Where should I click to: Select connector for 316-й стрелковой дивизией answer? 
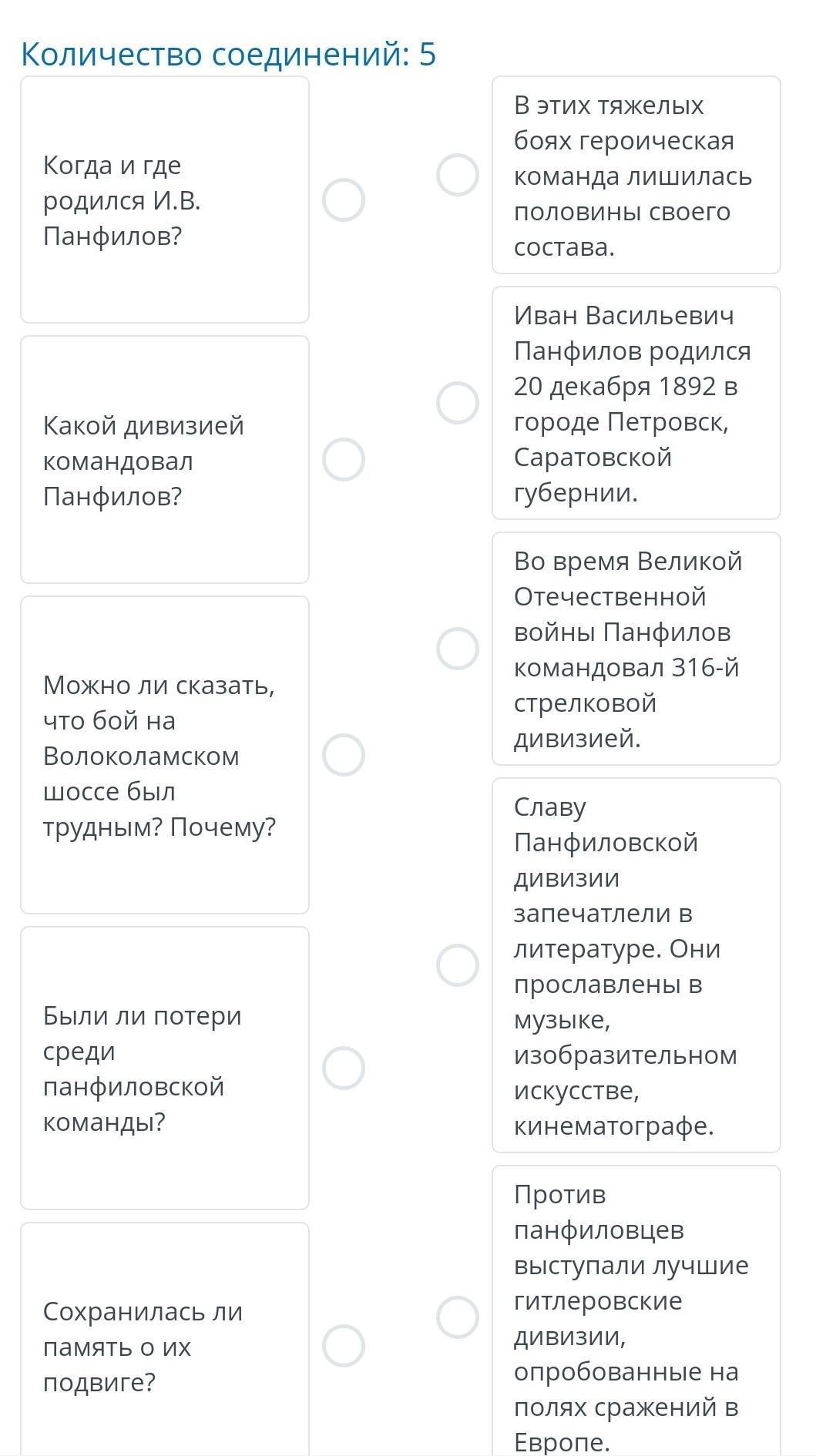458,649
